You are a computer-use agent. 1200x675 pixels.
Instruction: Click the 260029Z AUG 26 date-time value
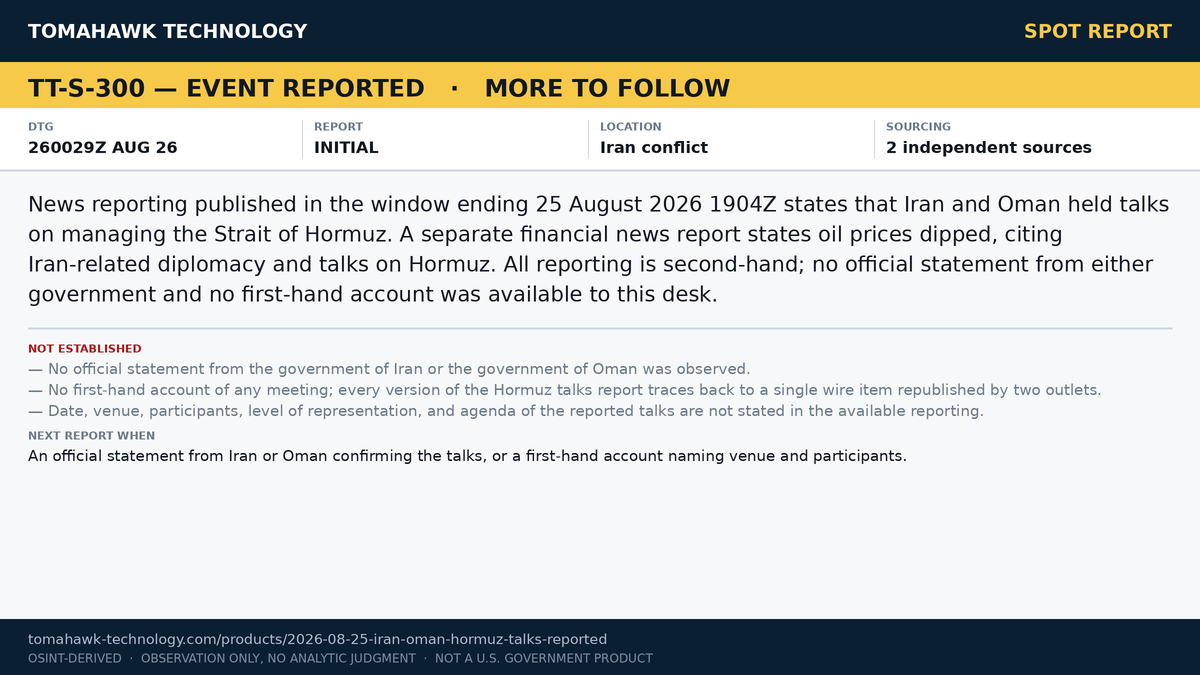(x=103, y=147)
